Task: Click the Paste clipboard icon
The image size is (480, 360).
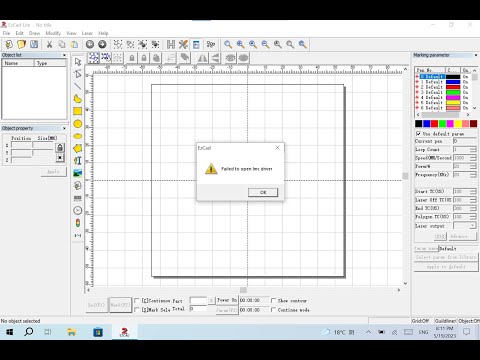Action: click(x=74, y=44)
